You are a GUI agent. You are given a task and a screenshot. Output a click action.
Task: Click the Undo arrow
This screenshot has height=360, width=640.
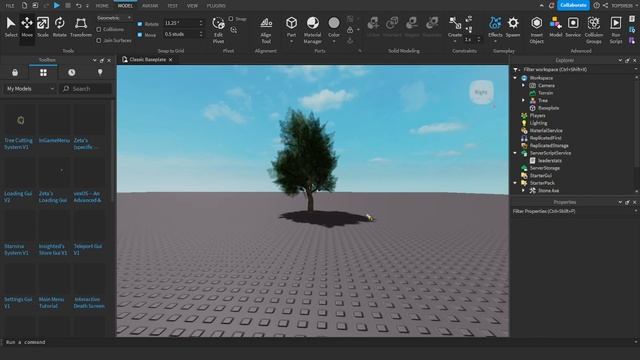coord(79,6)
